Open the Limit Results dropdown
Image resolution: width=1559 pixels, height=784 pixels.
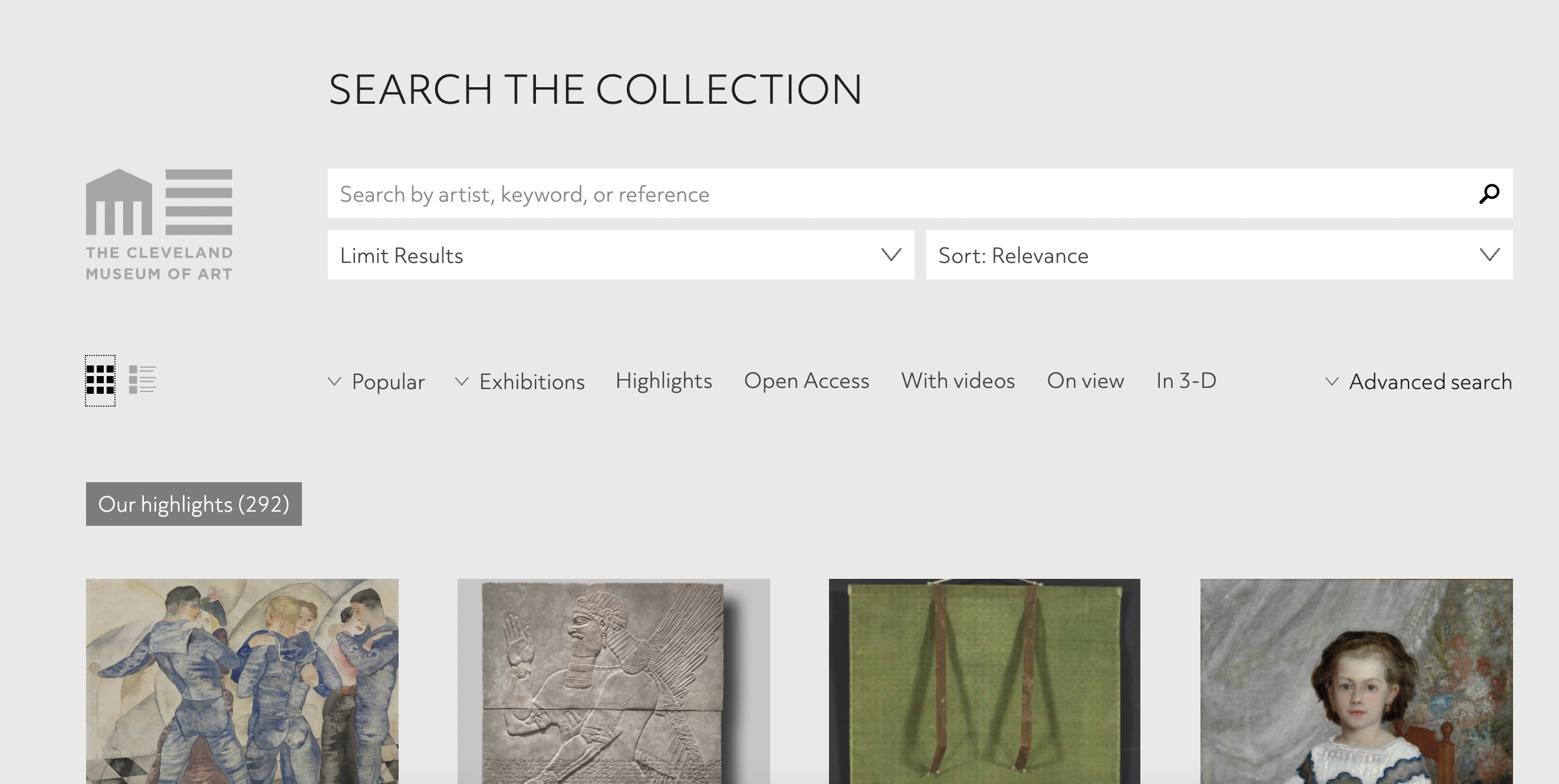click(620, 255)
